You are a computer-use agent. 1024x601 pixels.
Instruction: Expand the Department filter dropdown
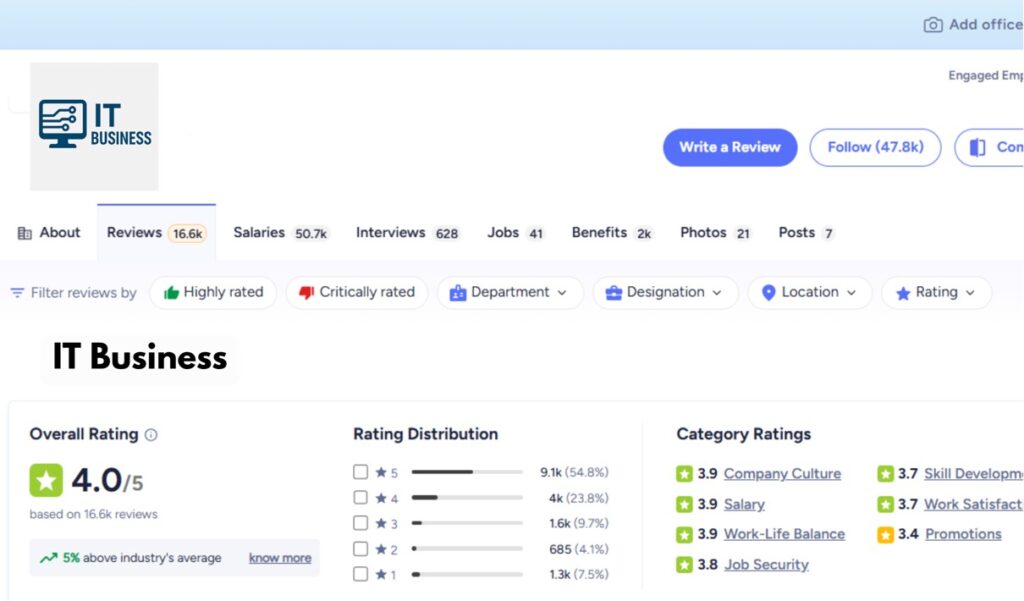coord(509,293)
